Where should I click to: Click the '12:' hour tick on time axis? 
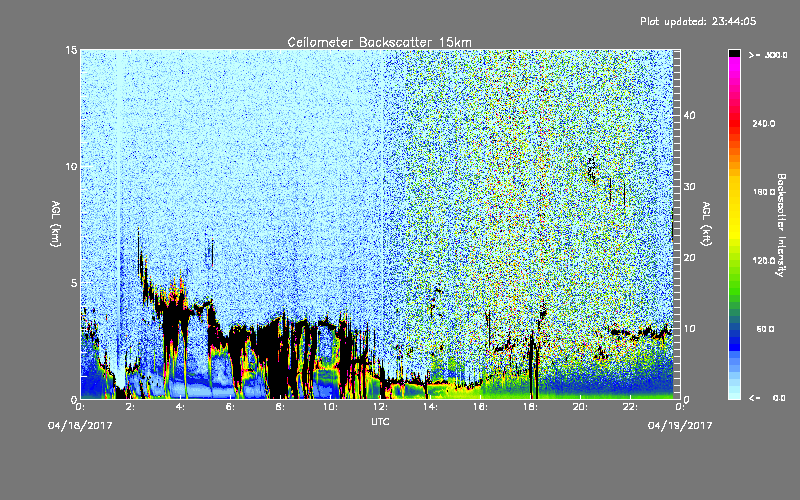pyautogui.click(x=380, y=407)
